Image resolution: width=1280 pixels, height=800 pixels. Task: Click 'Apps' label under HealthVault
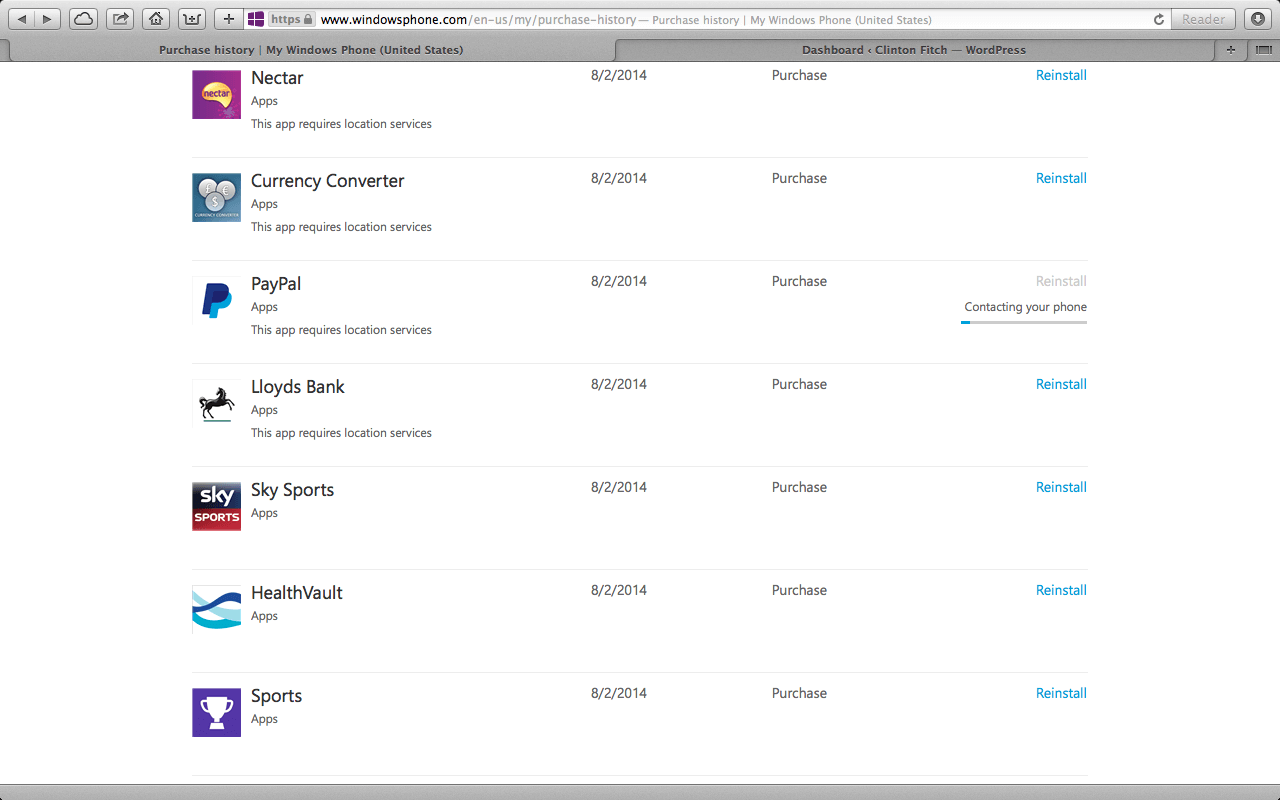[x=264, y=616]
